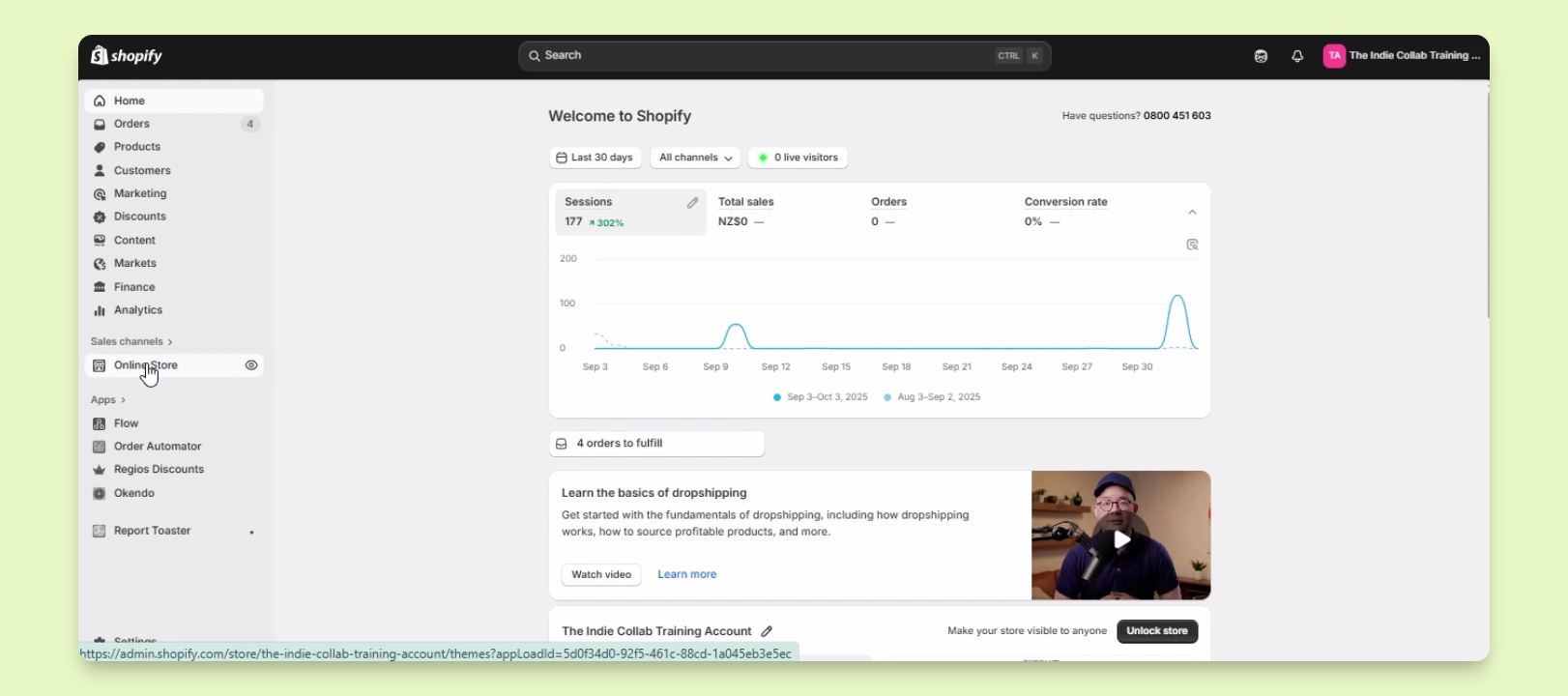
Task: Open the store account menu
Action: click(1403, 56)
